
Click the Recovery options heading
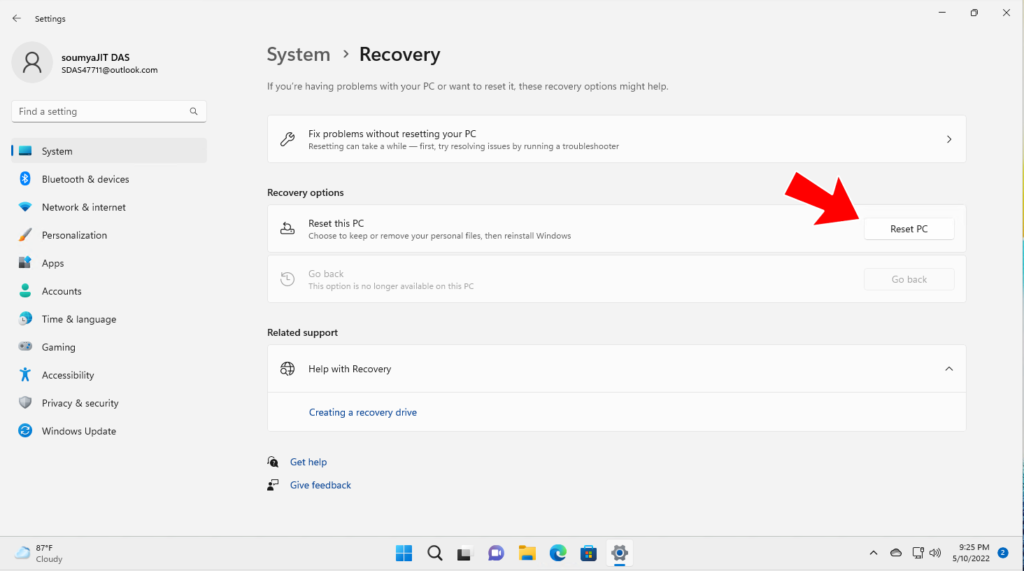click(x=305, y=193)
